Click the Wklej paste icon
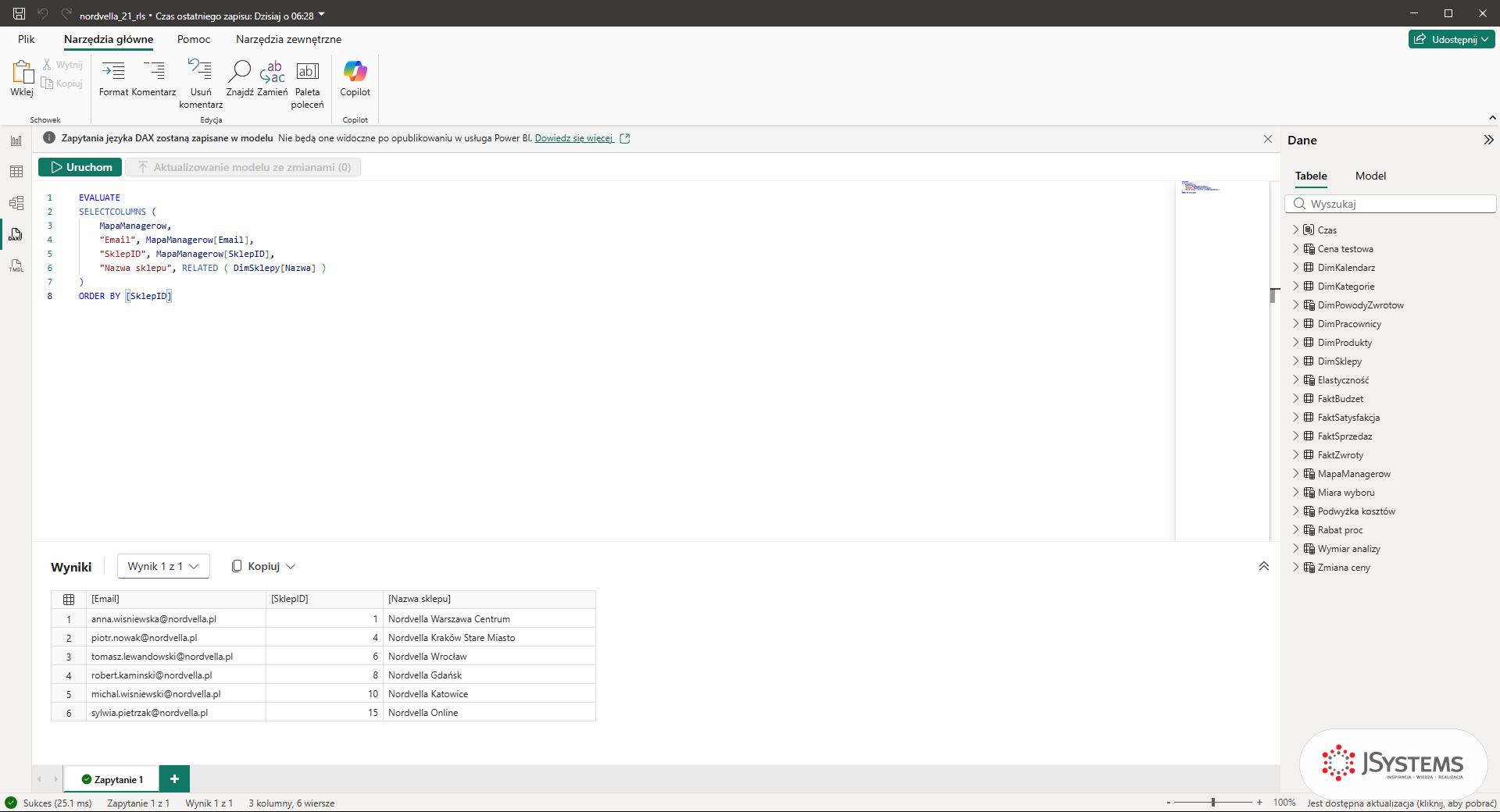The image size is (1500, 812). click(22, 78)
